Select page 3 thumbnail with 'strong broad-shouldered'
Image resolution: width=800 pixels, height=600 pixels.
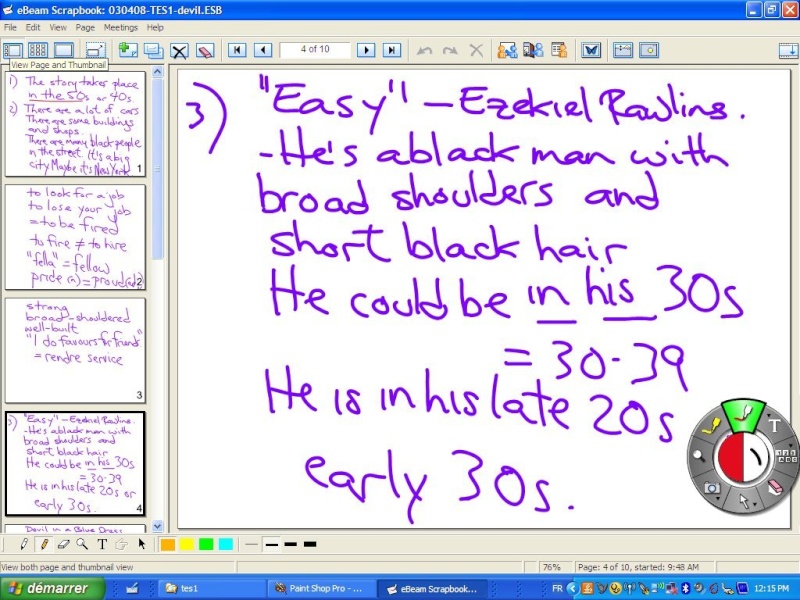point(76,351)
